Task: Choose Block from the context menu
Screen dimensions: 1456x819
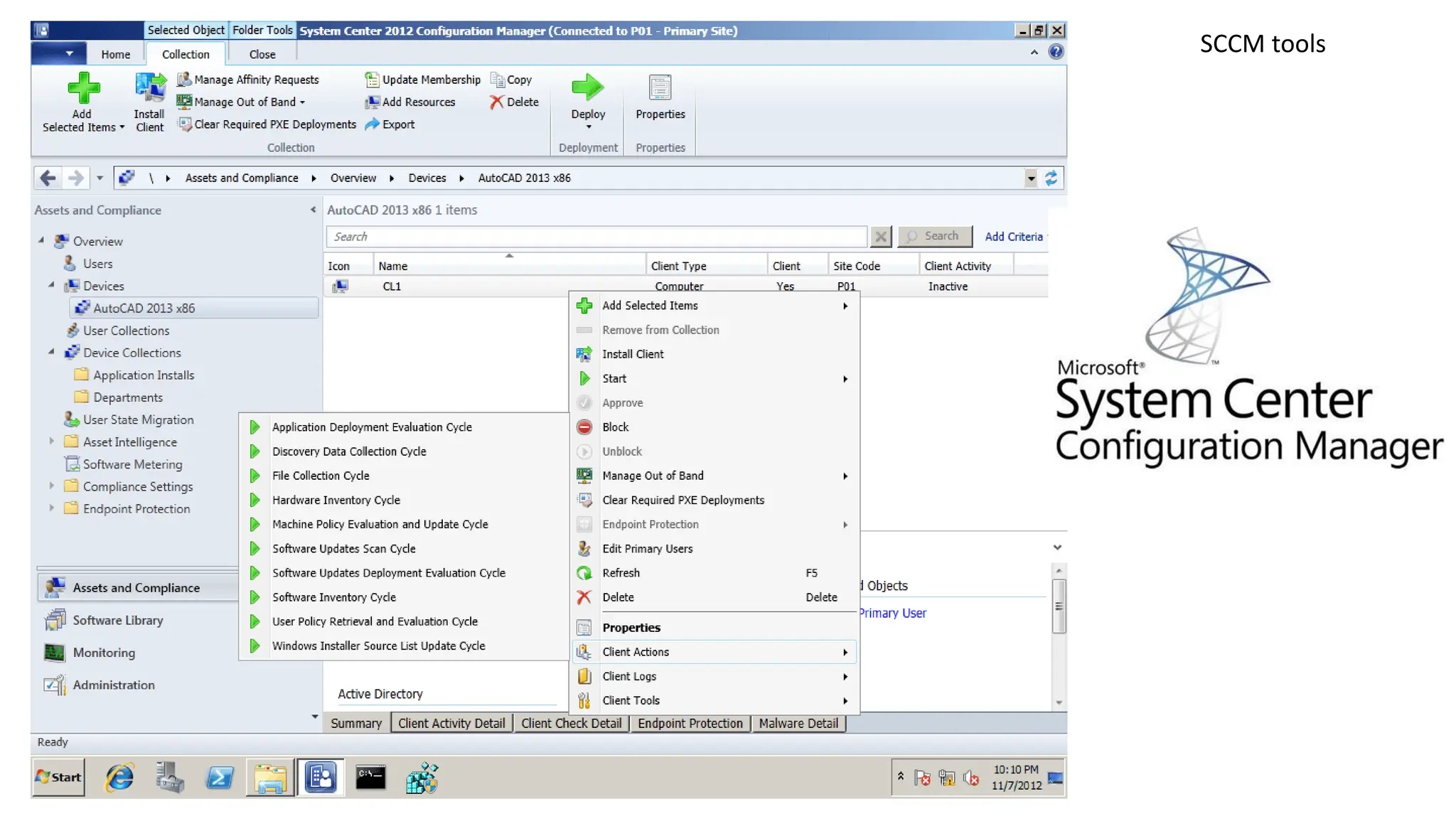Action: coord(714,427)
